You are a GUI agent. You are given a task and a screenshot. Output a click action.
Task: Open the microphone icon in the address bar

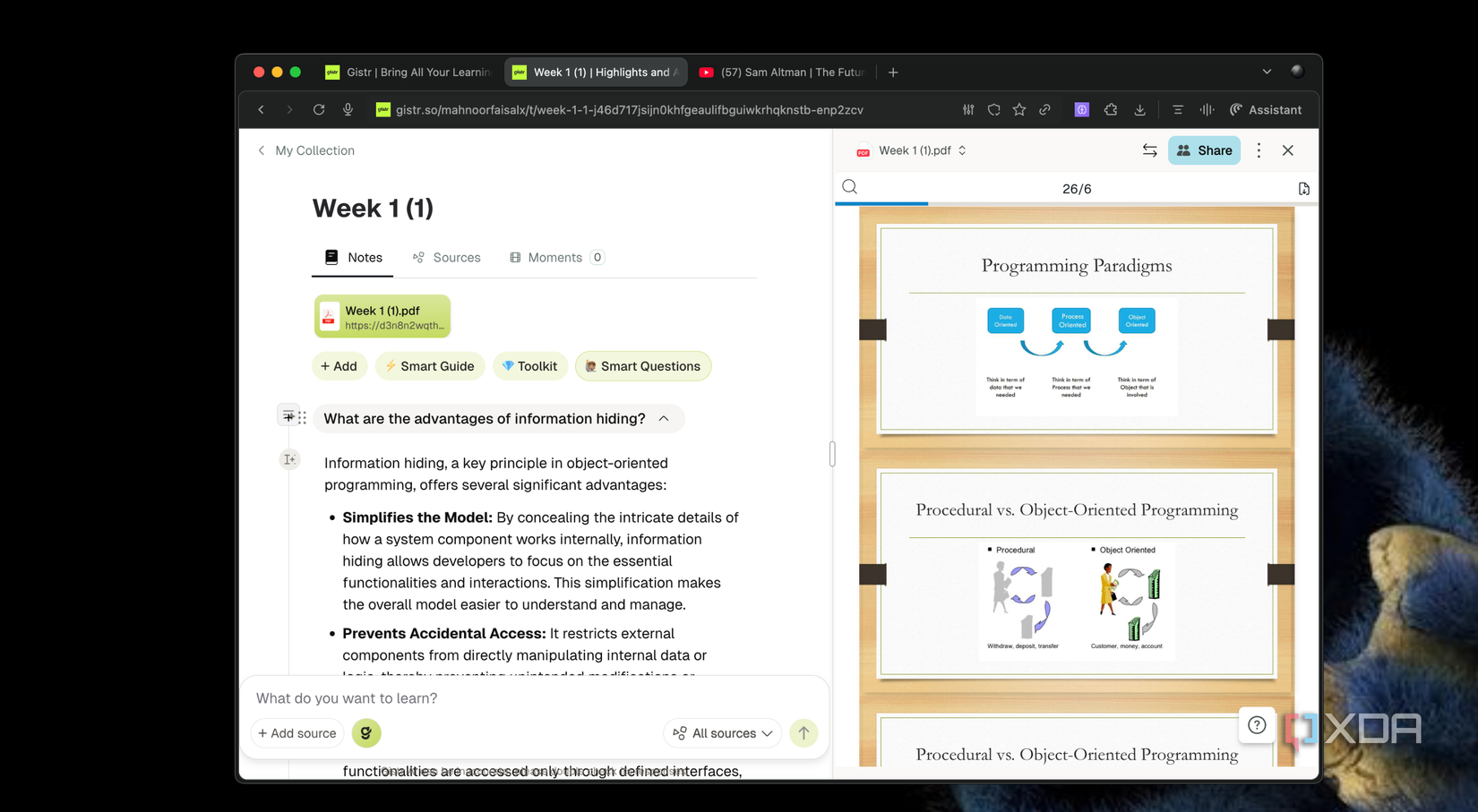pos(348,109)
